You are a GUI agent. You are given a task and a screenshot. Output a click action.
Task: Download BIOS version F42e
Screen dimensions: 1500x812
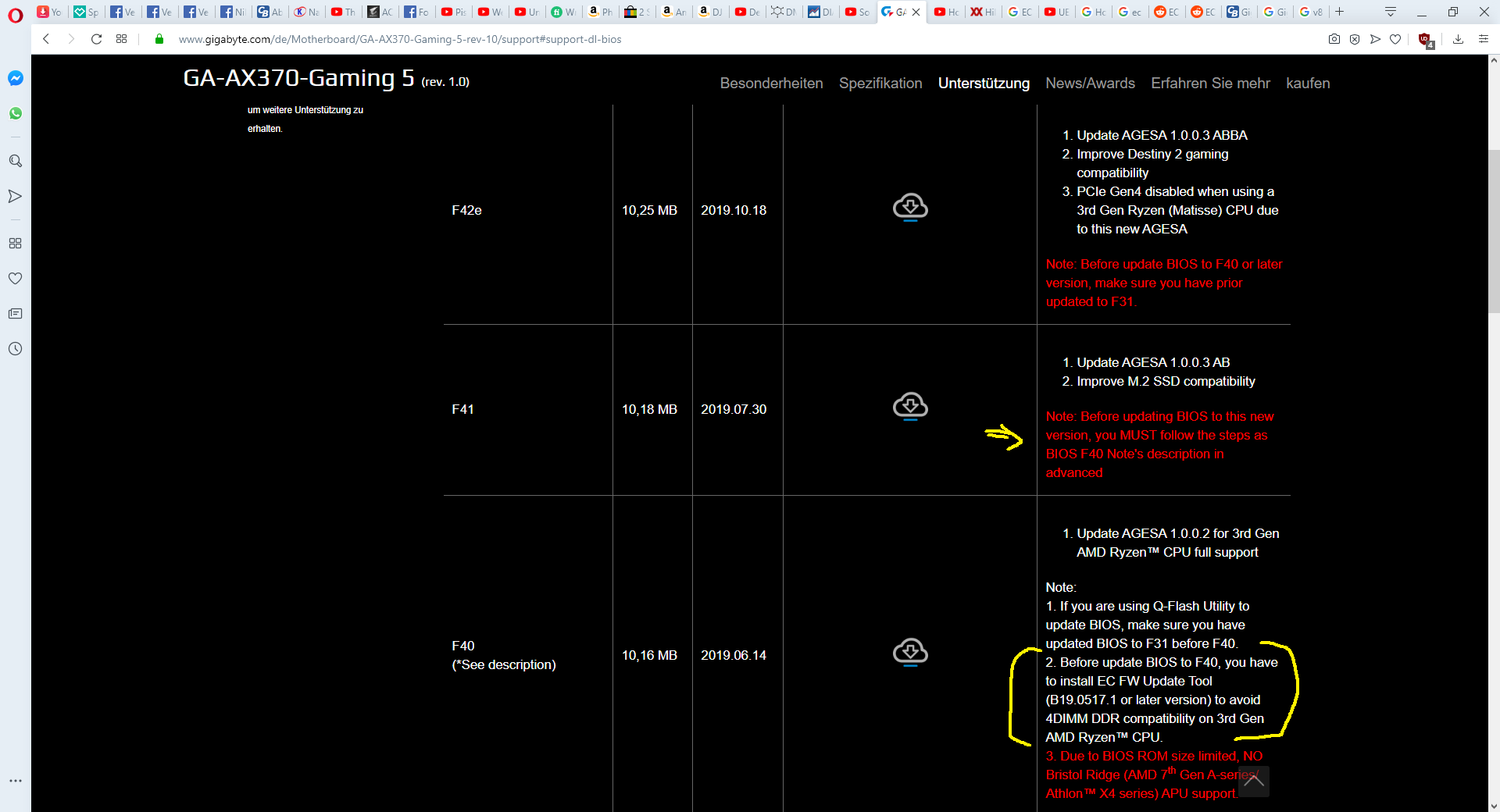click(x=910, y=208)
